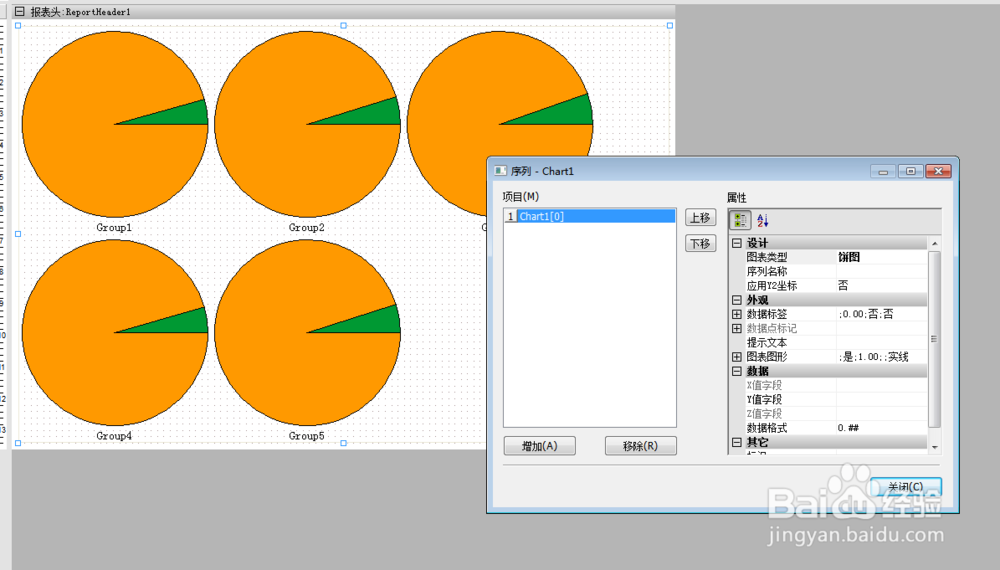1000x570 pixels.
Task: Select the Chart1[0] series item
Action: tap(589, 216)
